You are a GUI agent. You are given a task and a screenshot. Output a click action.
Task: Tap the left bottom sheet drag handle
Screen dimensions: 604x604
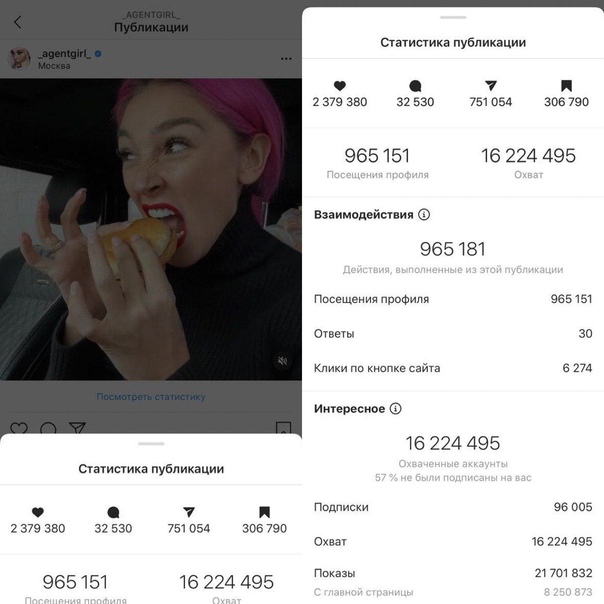pyautogui.click(x=151, y=444)
